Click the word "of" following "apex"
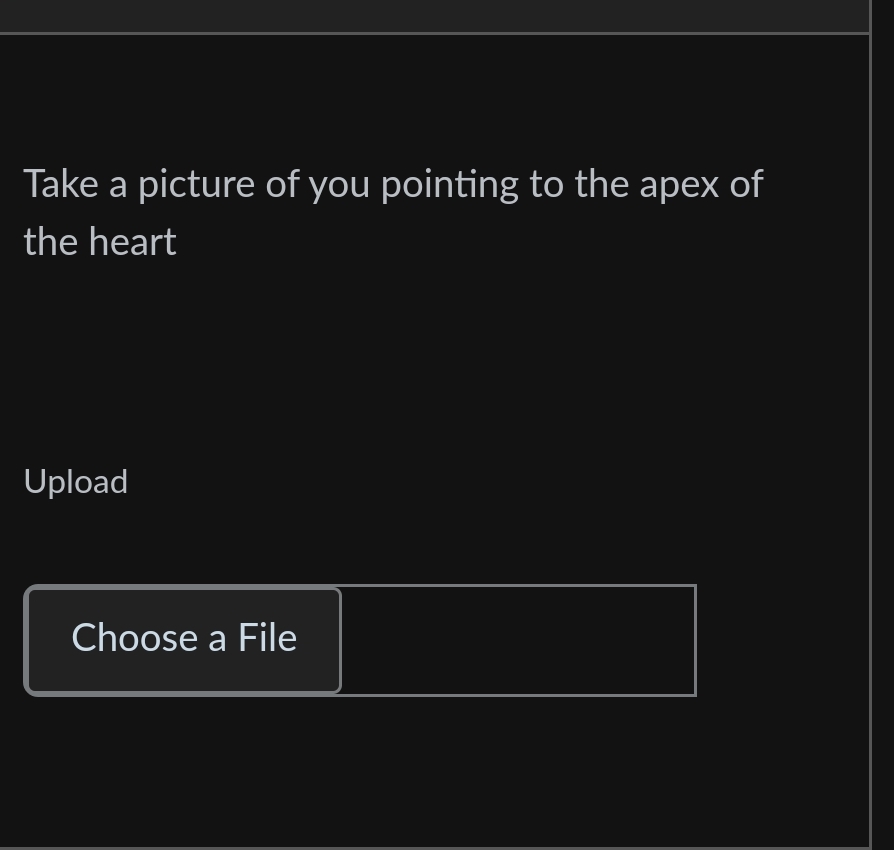The image size is (894, 850). 746,185
